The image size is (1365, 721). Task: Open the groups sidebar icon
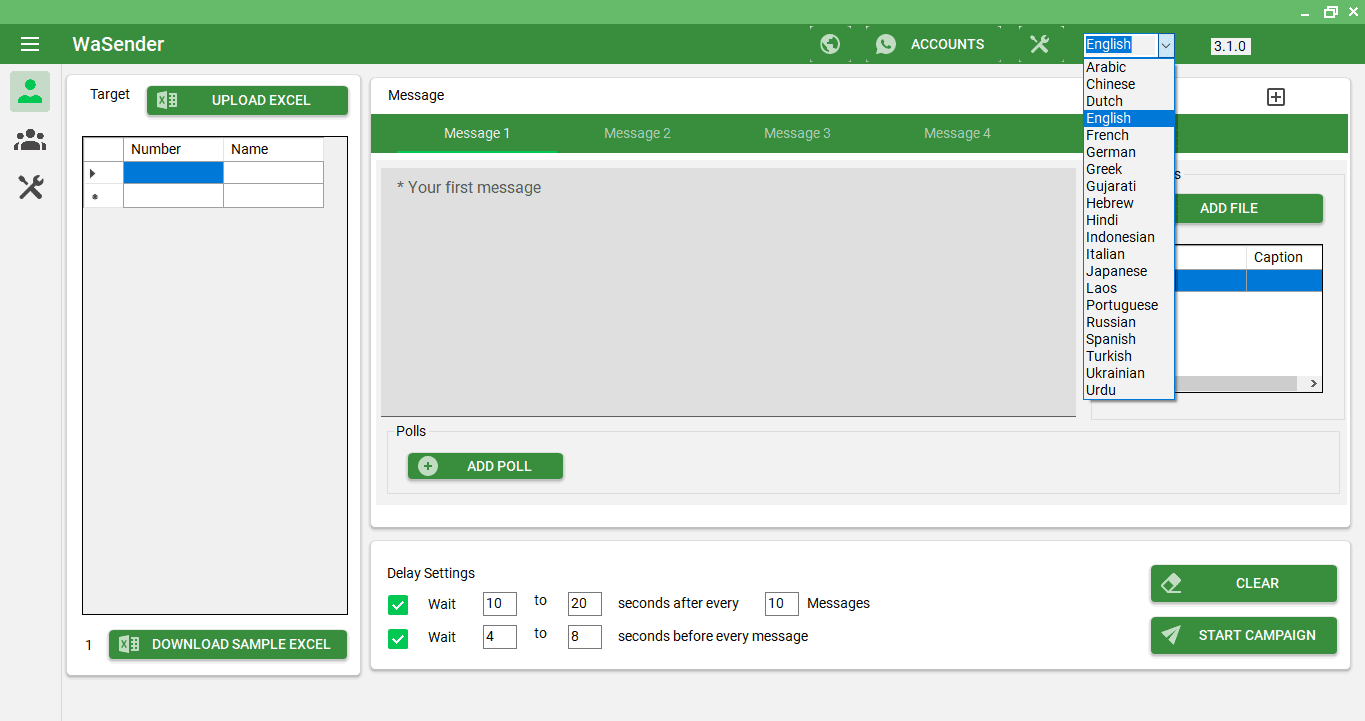pyautogui.click(x=30, y=140)
